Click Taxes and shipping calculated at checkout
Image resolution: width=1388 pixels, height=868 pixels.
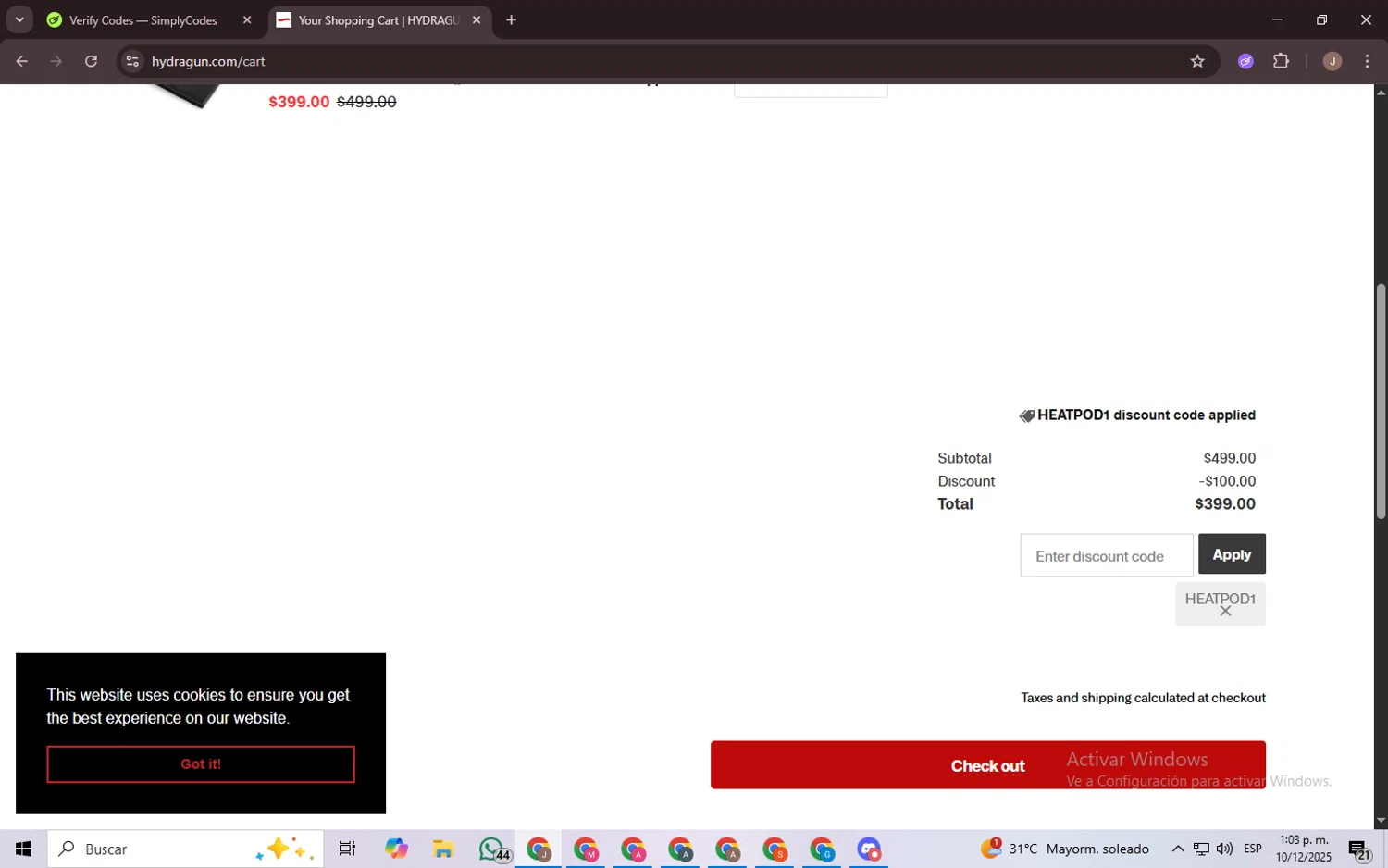1143,698
